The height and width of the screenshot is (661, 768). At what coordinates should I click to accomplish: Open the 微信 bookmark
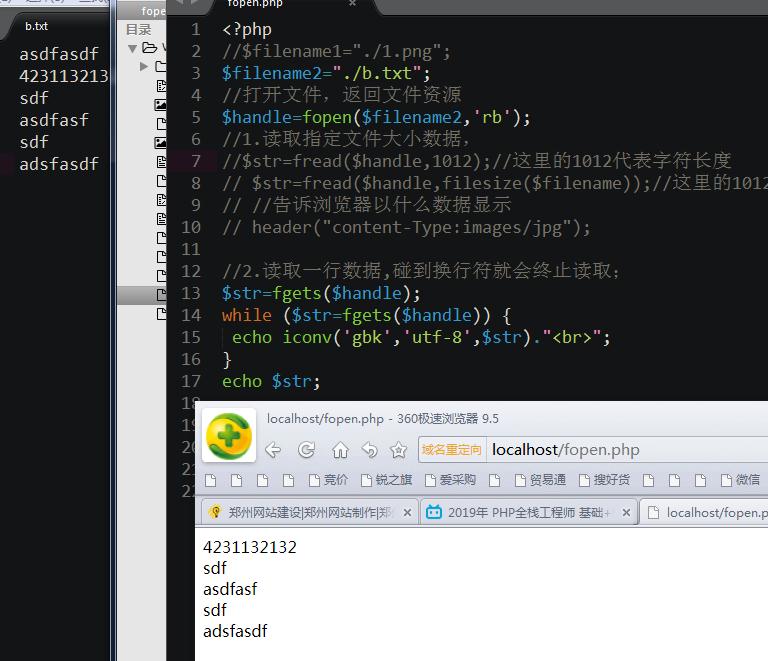point(741,480)
